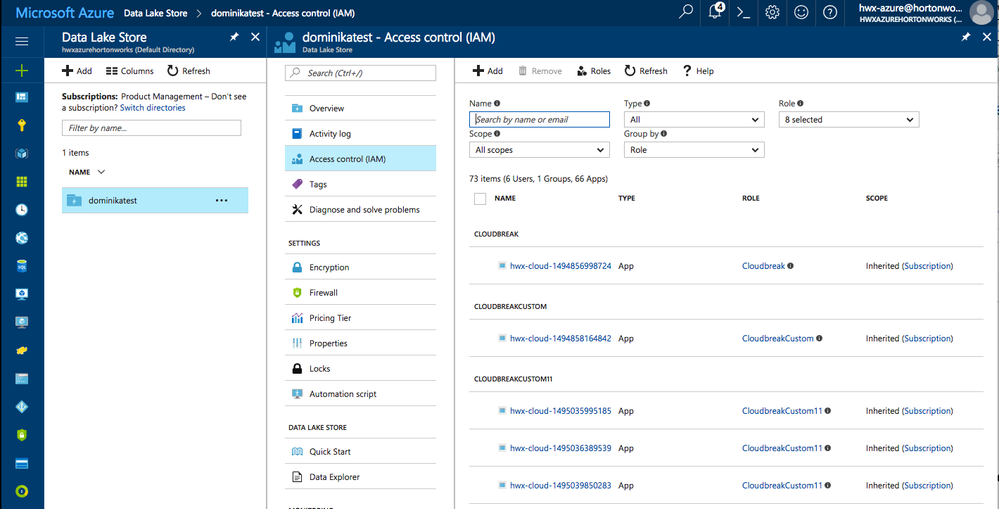Open portal settings gear icon

pos(772,12)
